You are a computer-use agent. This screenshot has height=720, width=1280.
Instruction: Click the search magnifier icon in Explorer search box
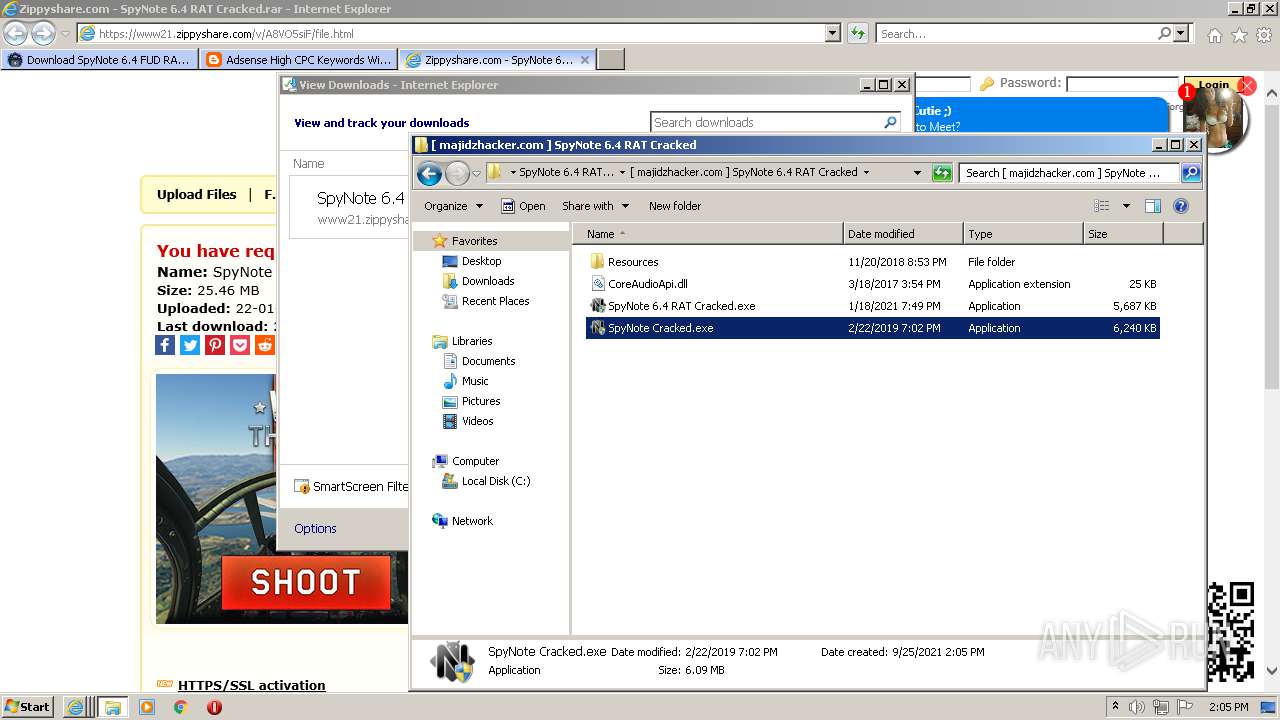point(1190,173)
